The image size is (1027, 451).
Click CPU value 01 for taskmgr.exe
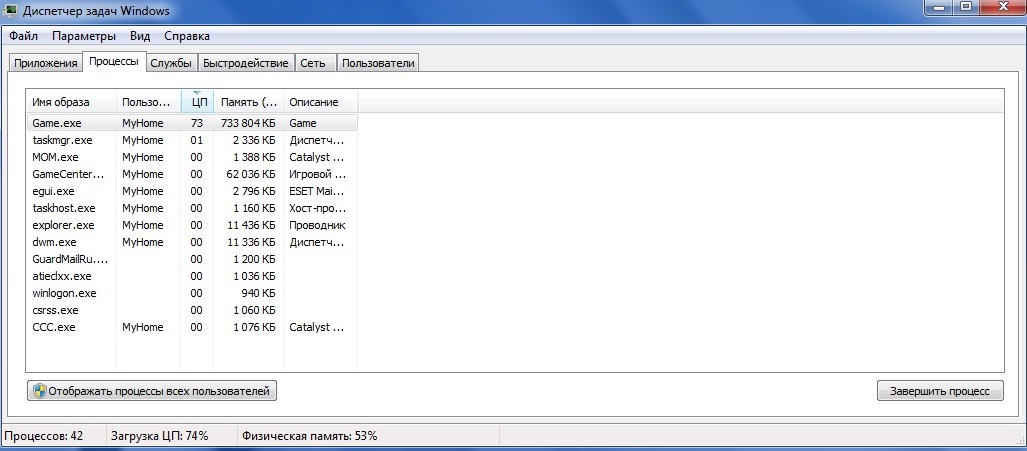point(196,140)
